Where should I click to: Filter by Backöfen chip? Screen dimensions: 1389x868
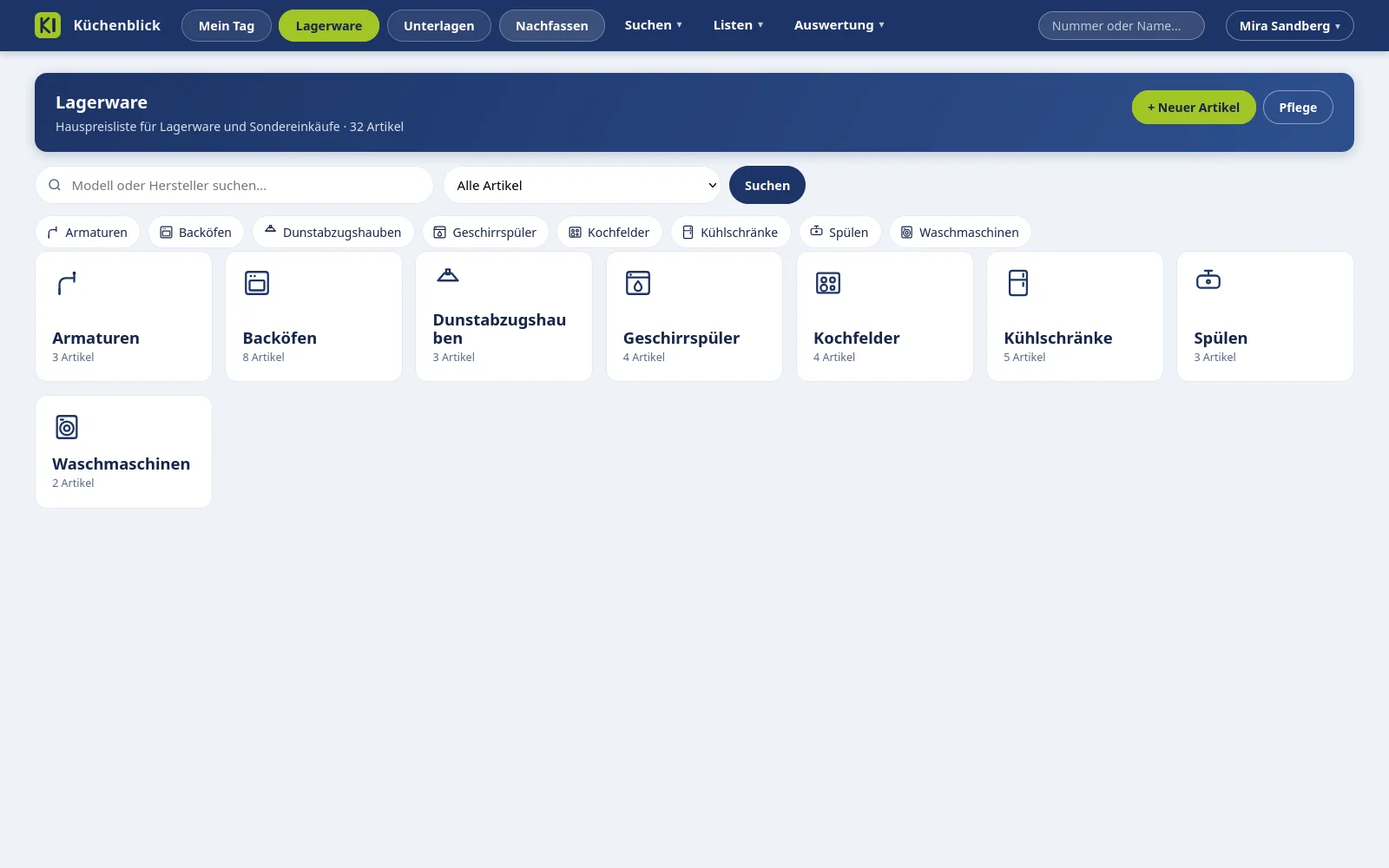coord(196,233)
